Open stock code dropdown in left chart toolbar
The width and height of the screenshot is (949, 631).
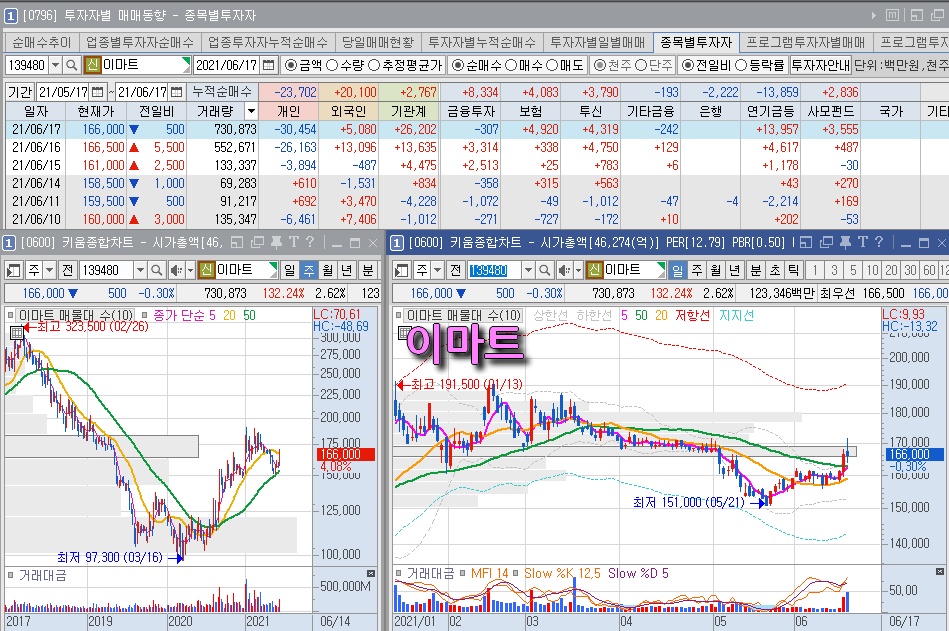point(140,270)
